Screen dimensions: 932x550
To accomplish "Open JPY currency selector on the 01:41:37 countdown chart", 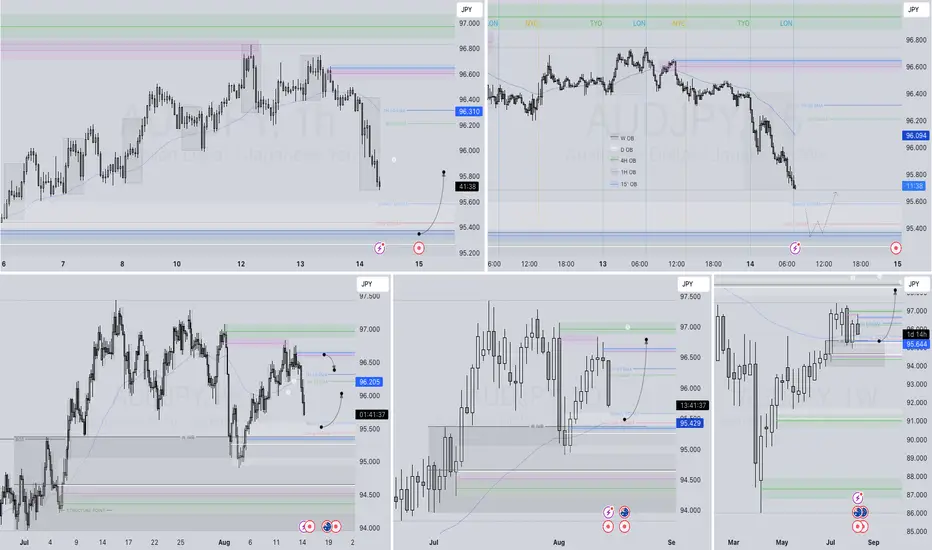I will click(371, 284).
